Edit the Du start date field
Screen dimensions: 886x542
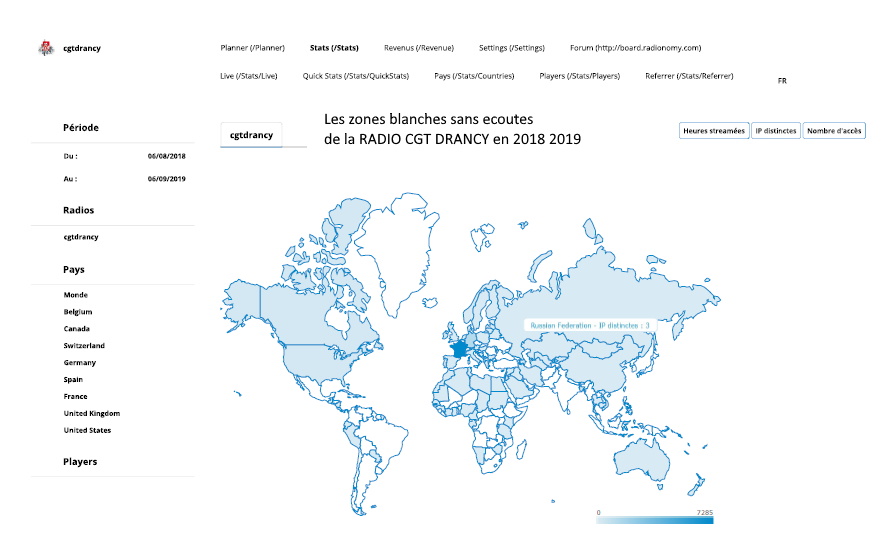tap(167, 156)
